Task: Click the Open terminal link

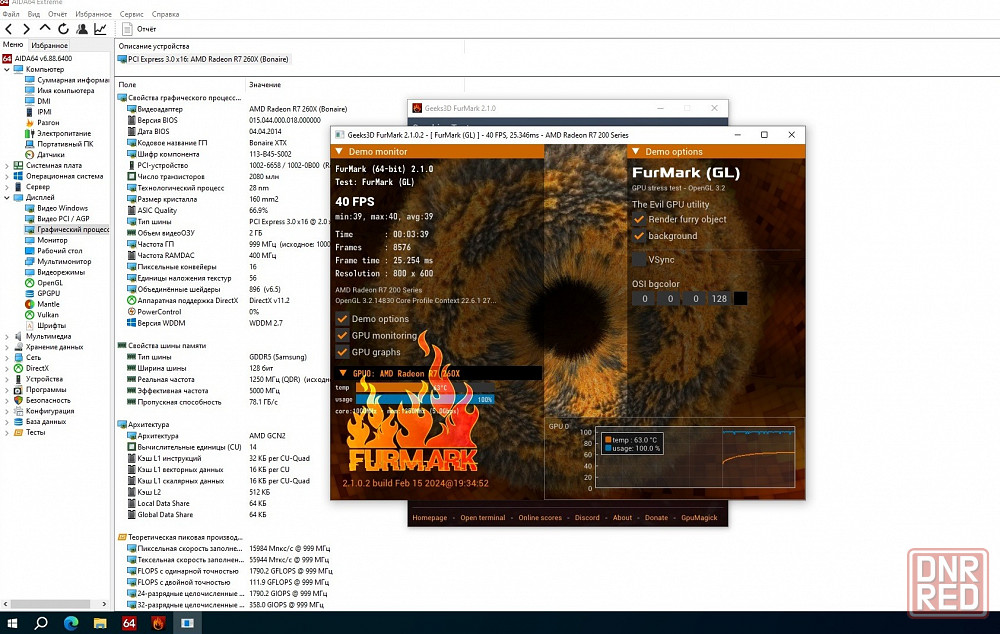Action: coord(483,518)
